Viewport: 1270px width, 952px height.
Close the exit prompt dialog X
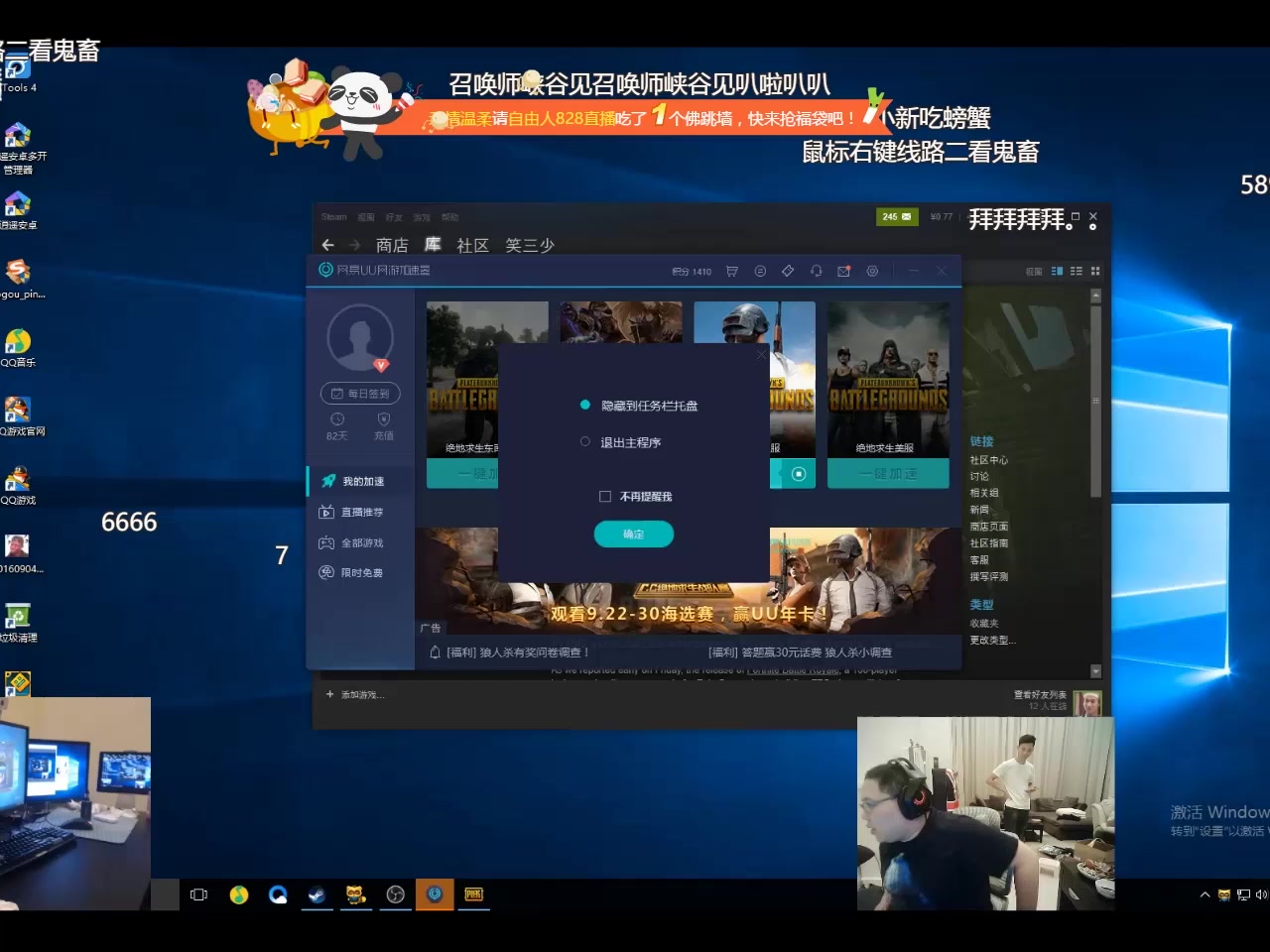[762, 354]
